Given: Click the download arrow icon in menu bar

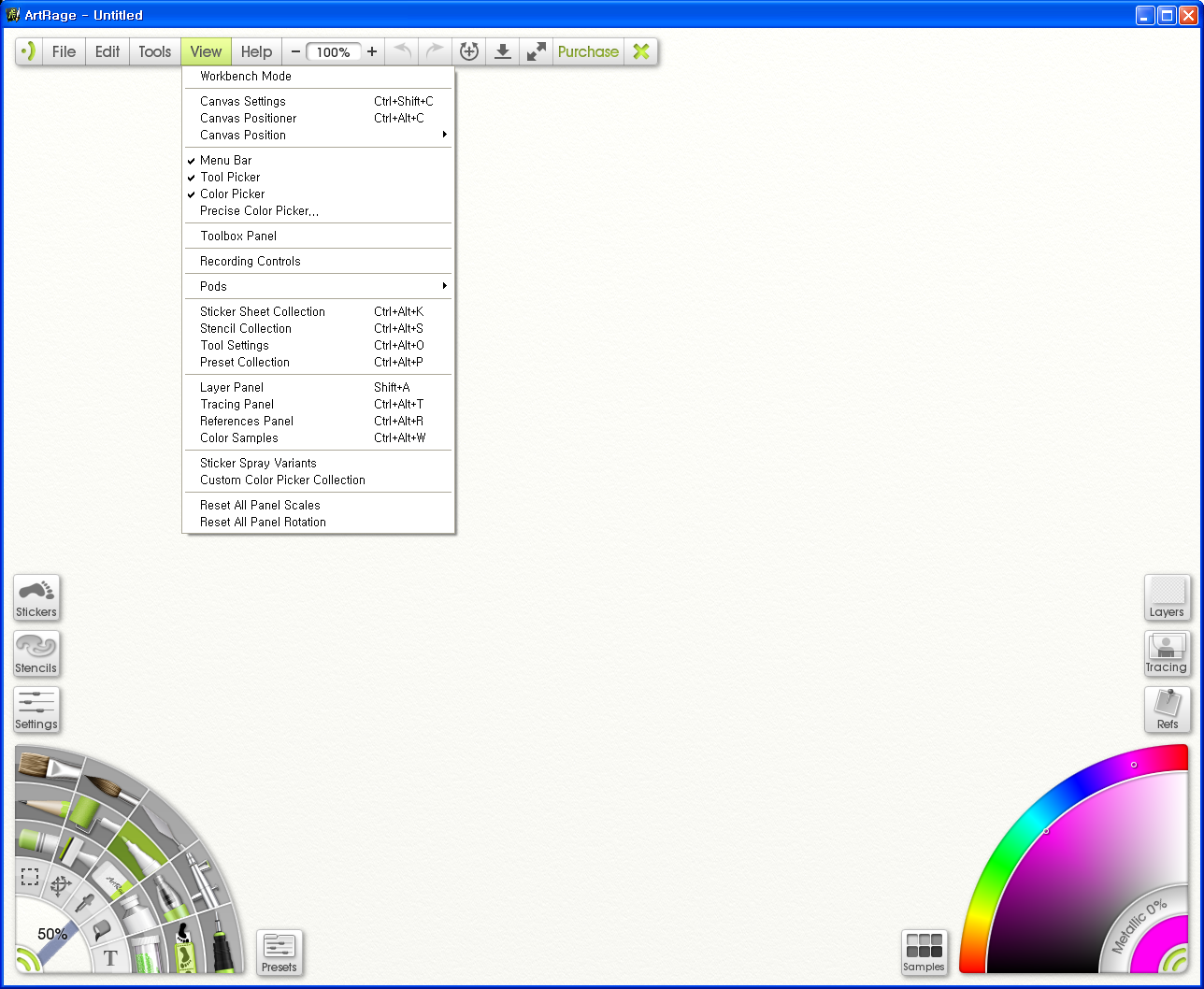Looking at the screenshot, I should tap(503, 51).
